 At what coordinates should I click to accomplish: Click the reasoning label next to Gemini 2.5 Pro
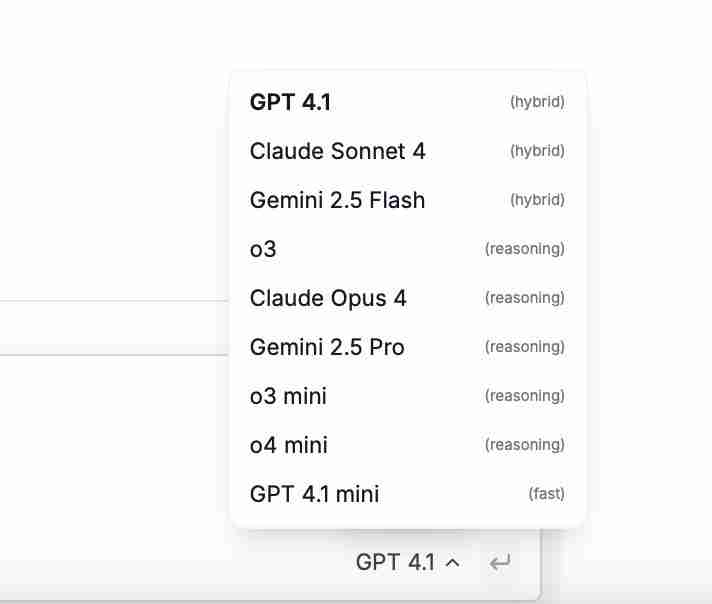point(524,347)
